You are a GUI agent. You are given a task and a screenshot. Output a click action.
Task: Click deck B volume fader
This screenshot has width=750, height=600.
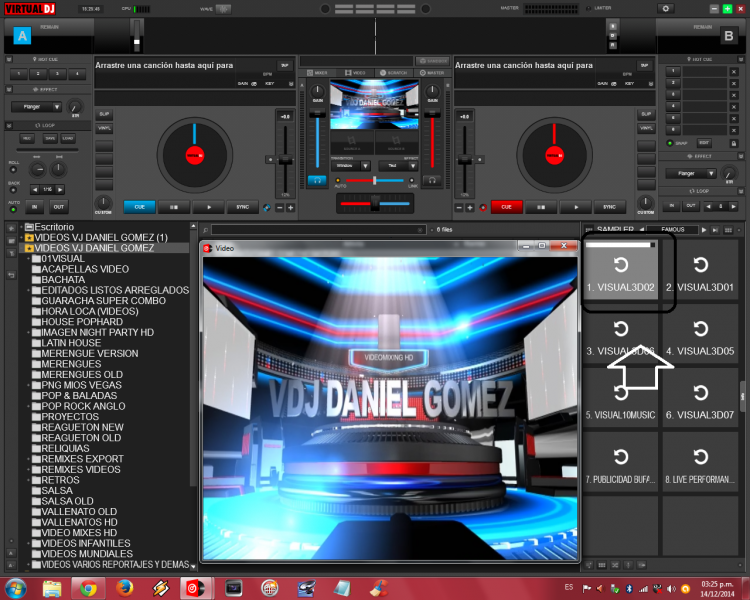click(432, 114)
